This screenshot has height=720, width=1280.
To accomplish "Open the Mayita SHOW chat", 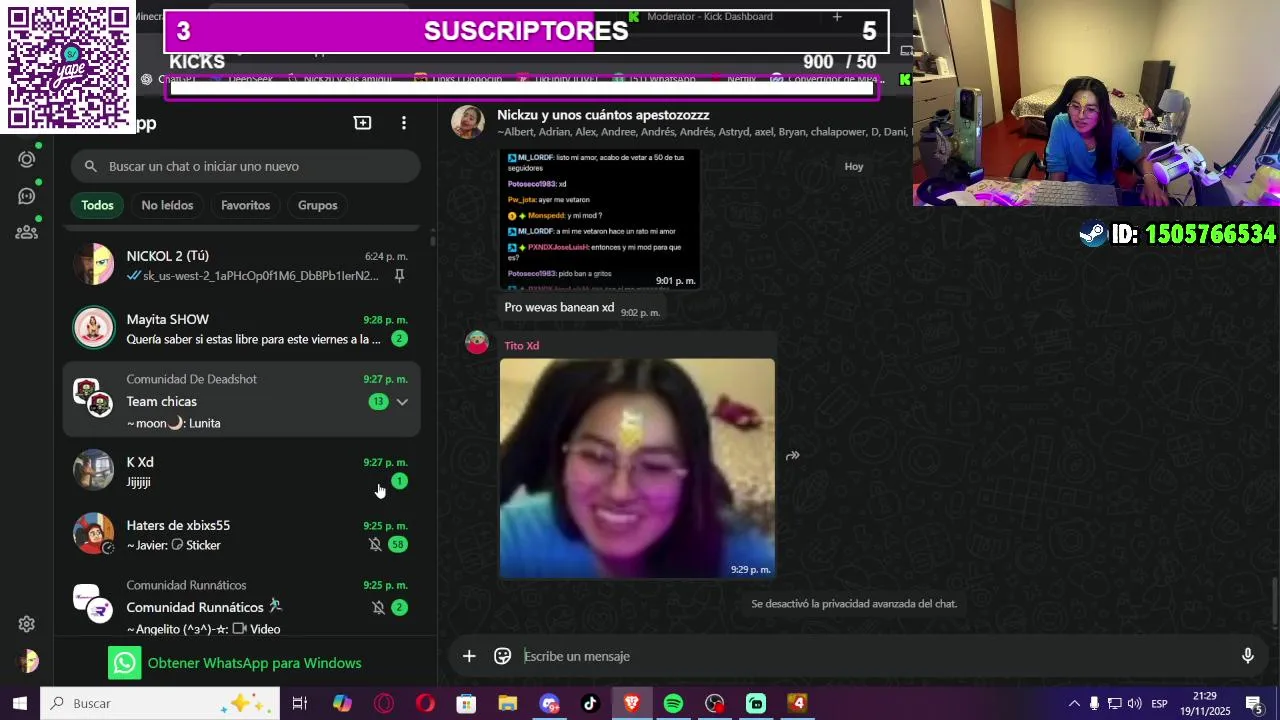I will [241, 329].
